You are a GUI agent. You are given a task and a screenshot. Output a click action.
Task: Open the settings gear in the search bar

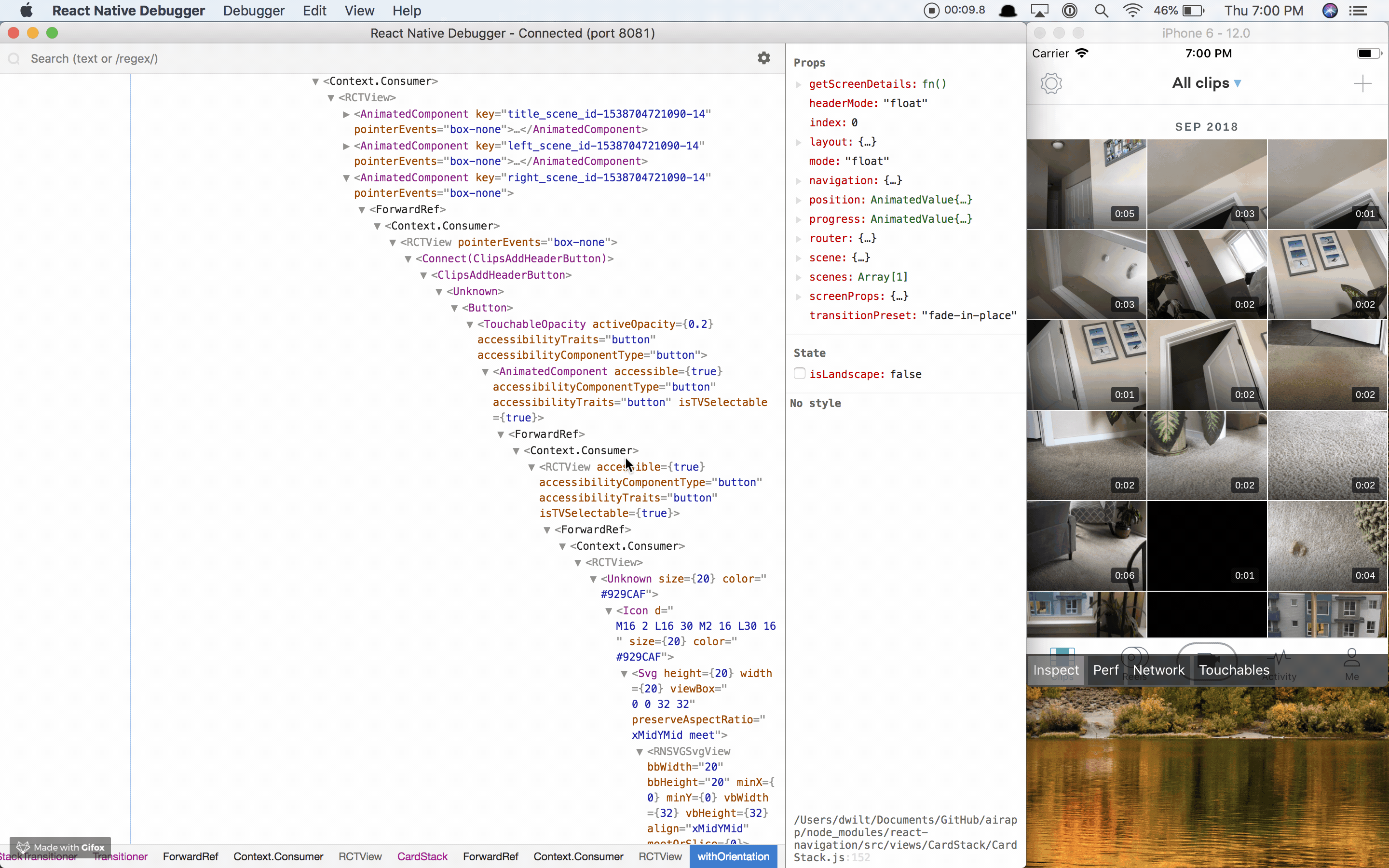764,57
